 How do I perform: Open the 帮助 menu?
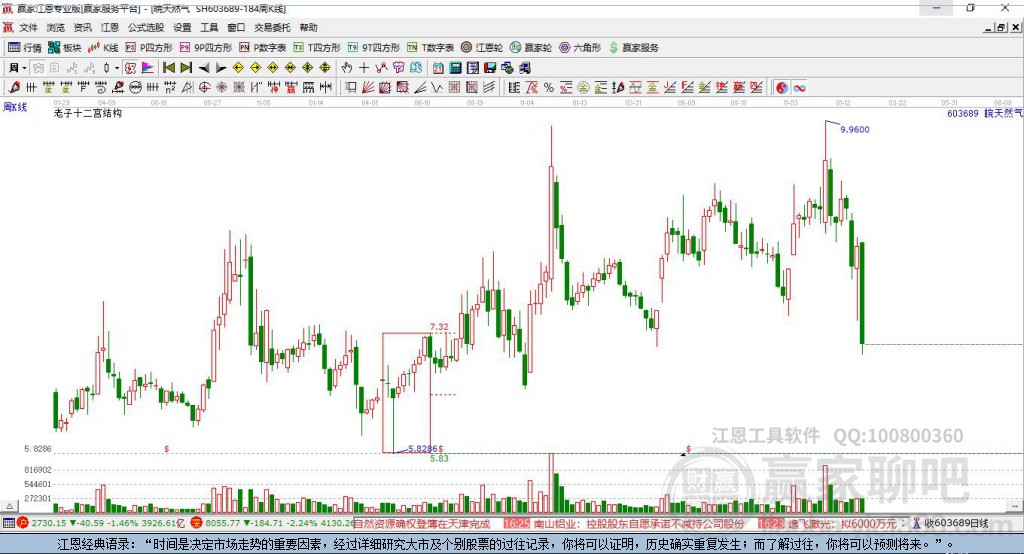[x=308, y=27]
